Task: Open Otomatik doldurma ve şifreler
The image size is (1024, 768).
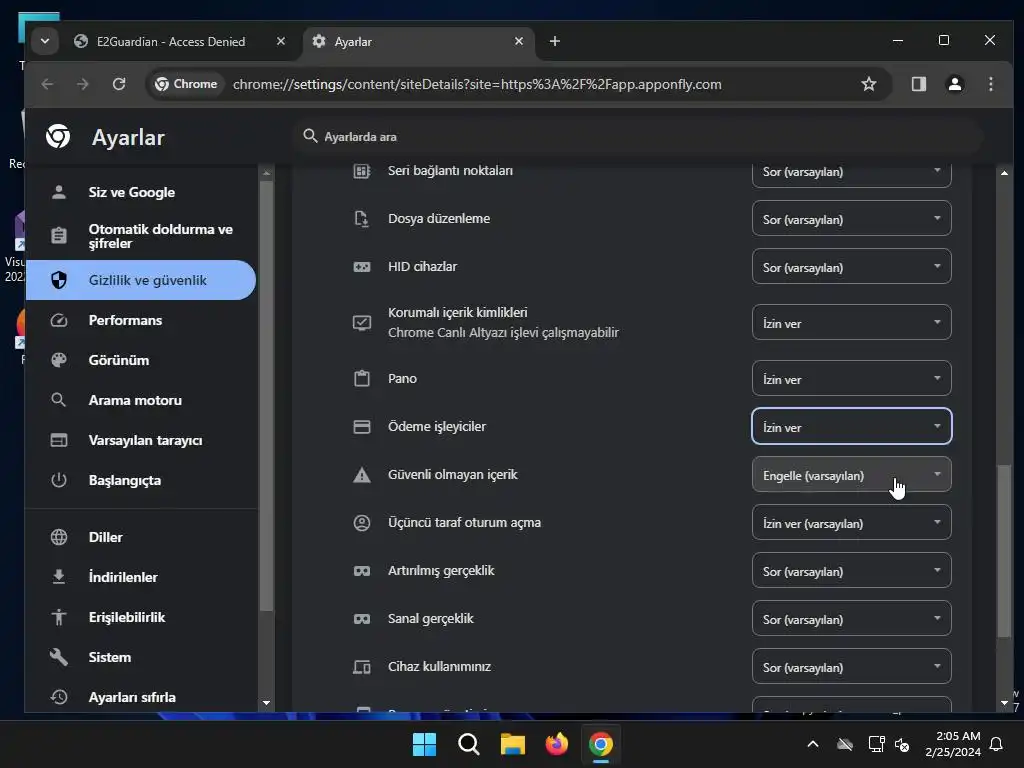Action: [x=140, y=236]
